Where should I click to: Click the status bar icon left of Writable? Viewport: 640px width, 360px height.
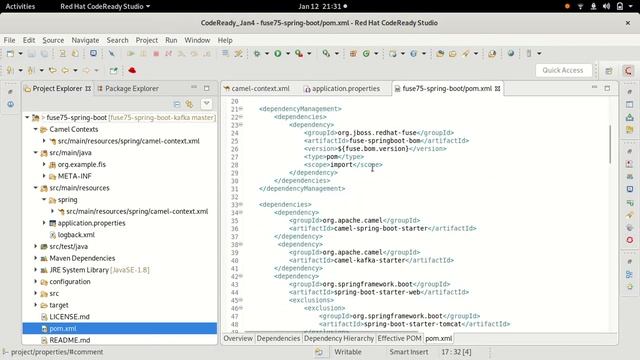319,352
